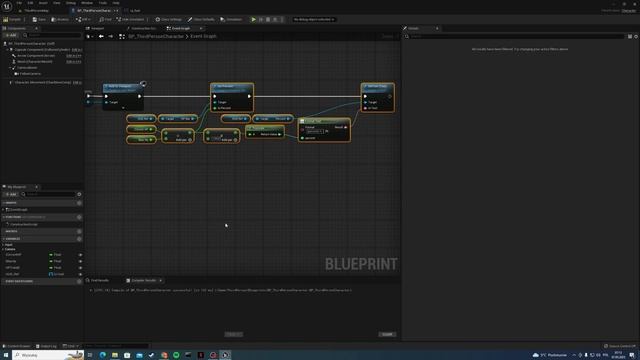The height and width of the screenshot is (360, 640).
Task: Open the debug object selector dropdown
Action: coord(313,19)
